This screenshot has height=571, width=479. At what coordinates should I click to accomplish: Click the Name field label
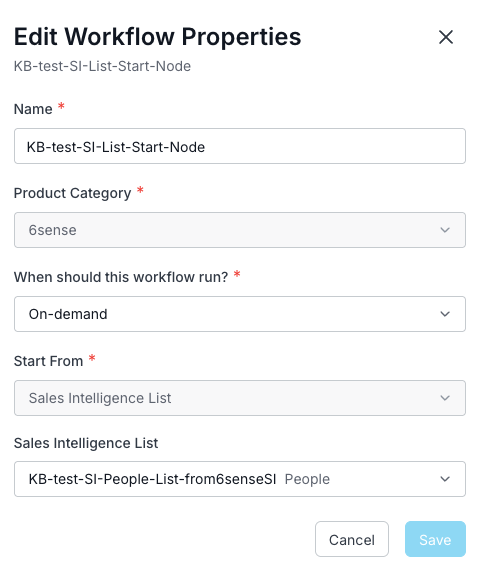point(33,109)
